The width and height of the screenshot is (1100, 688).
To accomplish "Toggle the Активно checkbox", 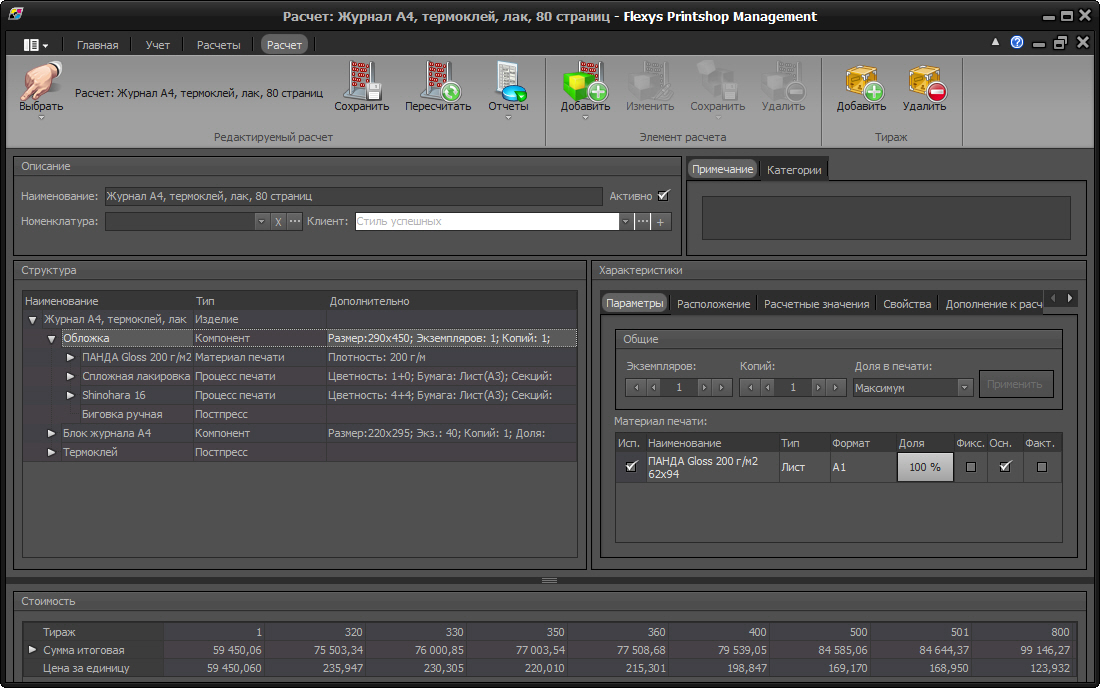I will [663, 196].
